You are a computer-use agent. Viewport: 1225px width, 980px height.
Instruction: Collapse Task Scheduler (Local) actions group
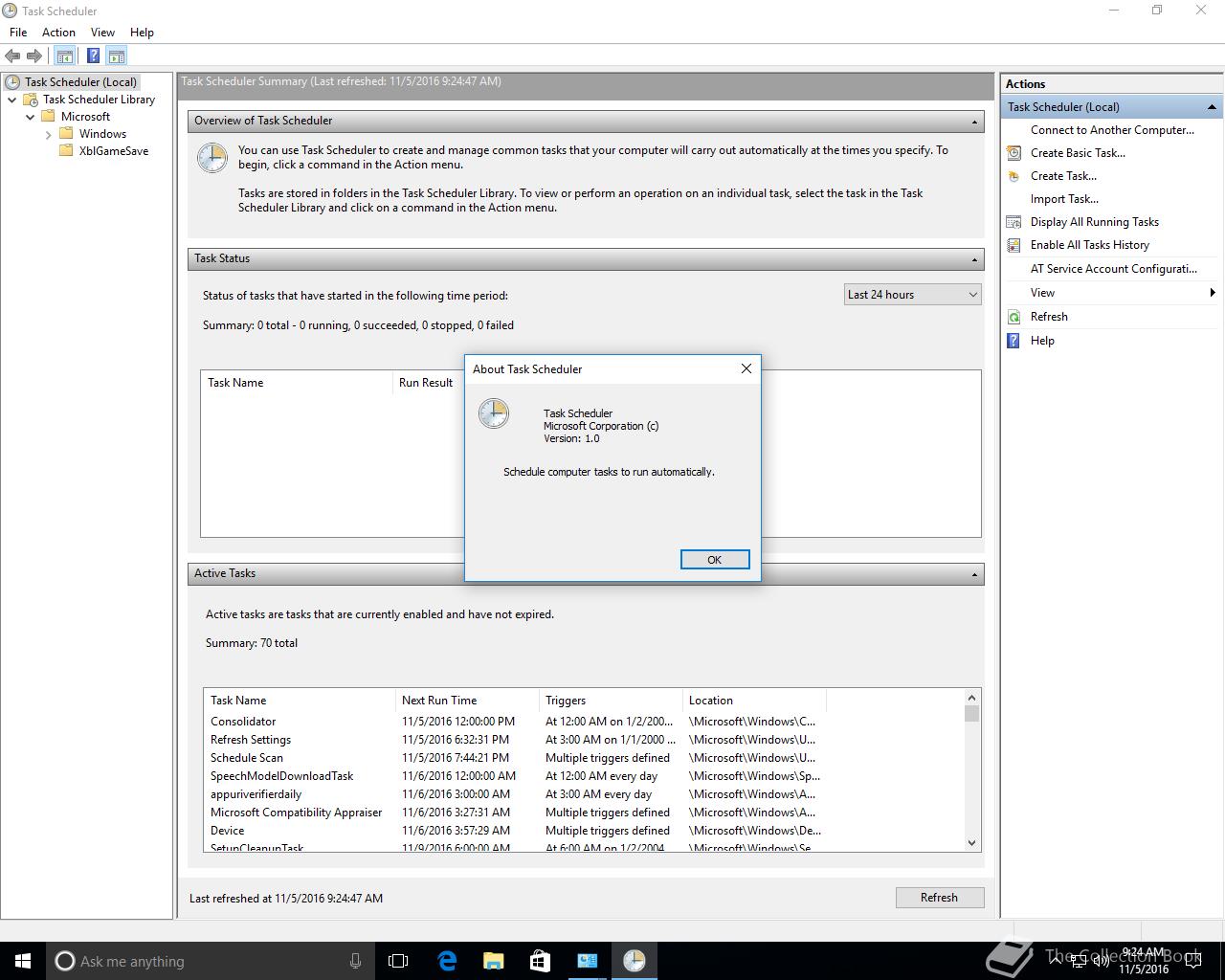(1212, 107)
